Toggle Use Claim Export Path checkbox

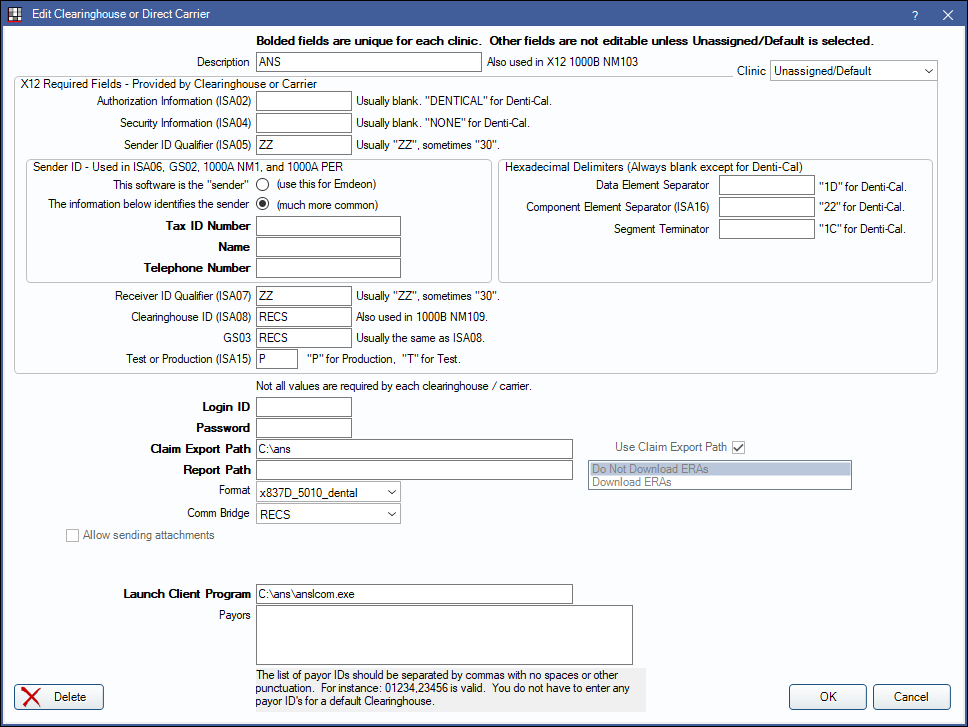738,447
